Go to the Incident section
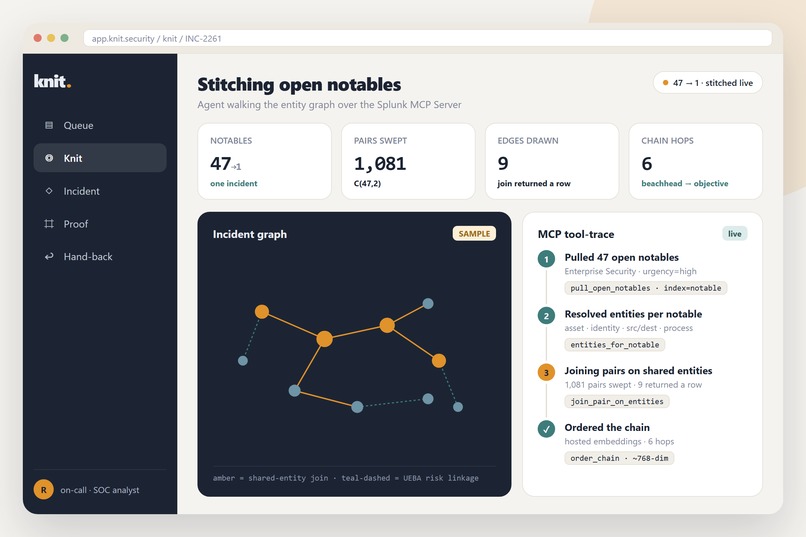Viewport: 806px width, 537px height. click(x=100, y=191)
